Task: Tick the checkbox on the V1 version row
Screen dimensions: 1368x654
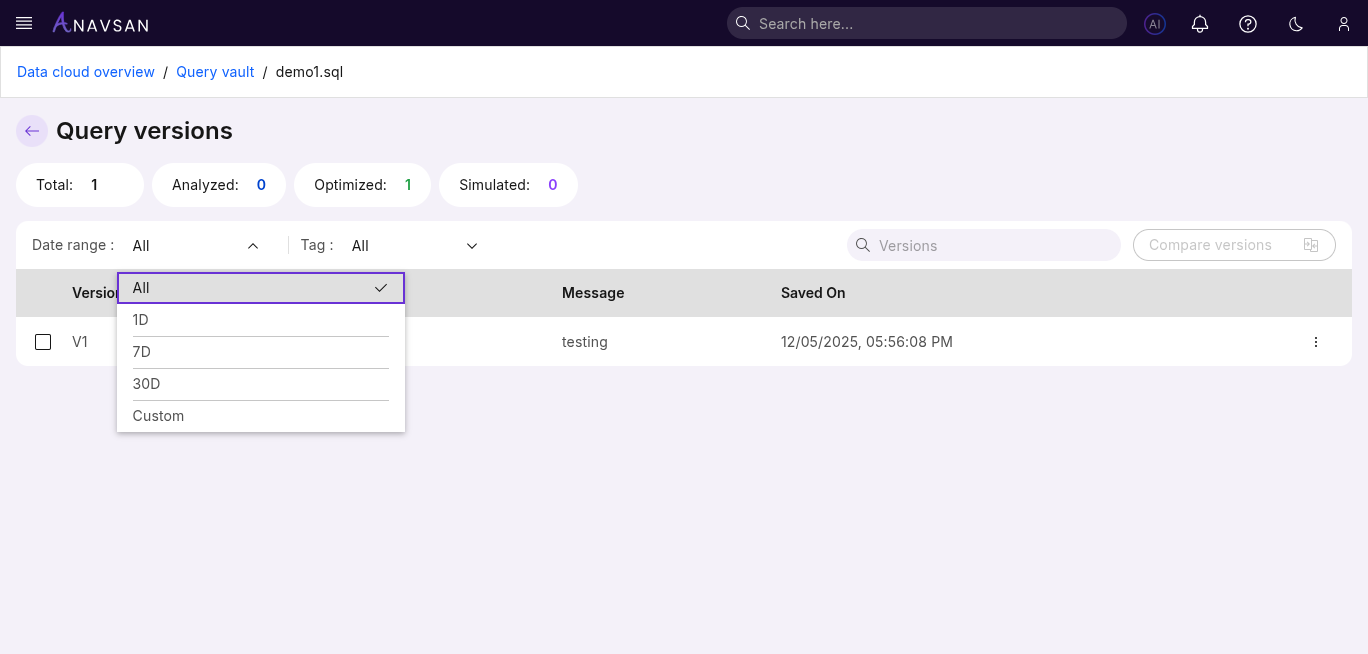Action: click(43, 342)
